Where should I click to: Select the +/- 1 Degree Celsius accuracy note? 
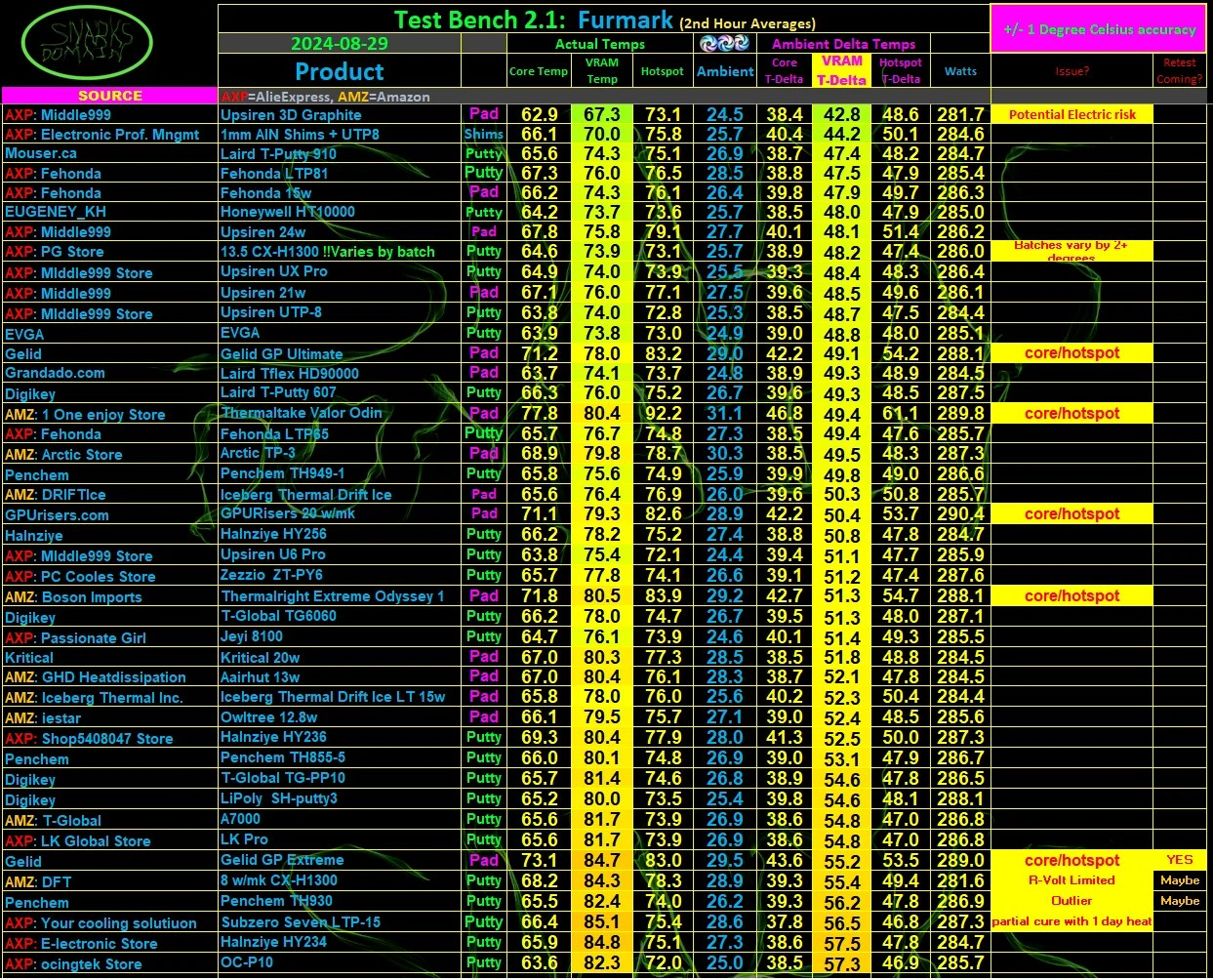click(1099, 29)
